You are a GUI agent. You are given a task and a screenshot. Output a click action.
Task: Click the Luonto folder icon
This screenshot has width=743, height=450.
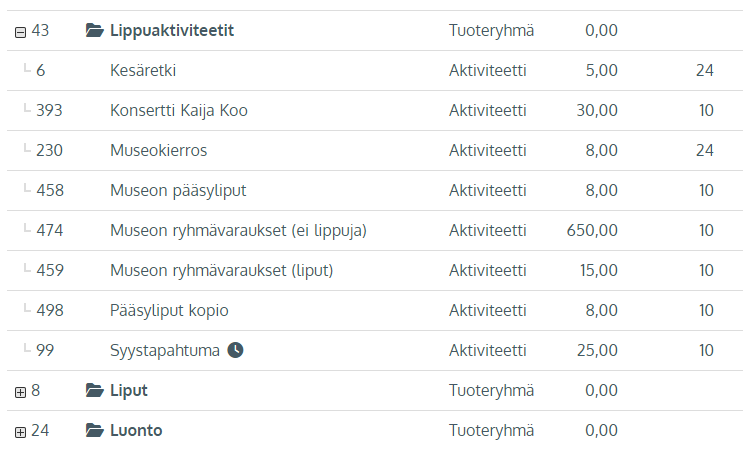coord(95,430)
